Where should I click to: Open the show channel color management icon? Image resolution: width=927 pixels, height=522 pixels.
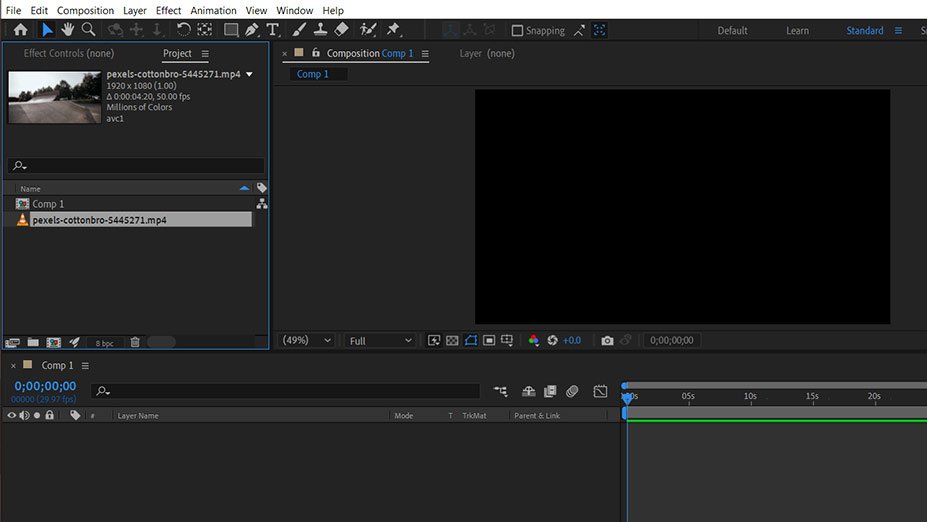533,341
